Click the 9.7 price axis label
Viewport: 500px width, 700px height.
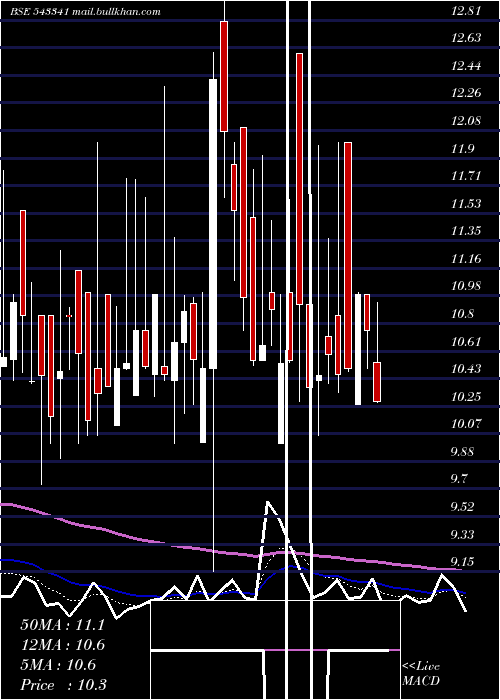[x=459, y=479]
